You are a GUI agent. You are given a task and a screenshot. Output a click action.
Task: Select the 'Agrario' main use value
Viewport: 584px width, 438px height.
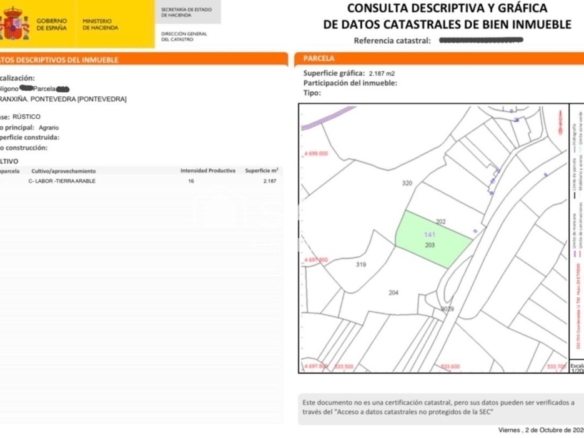click(x=48, y=128)
